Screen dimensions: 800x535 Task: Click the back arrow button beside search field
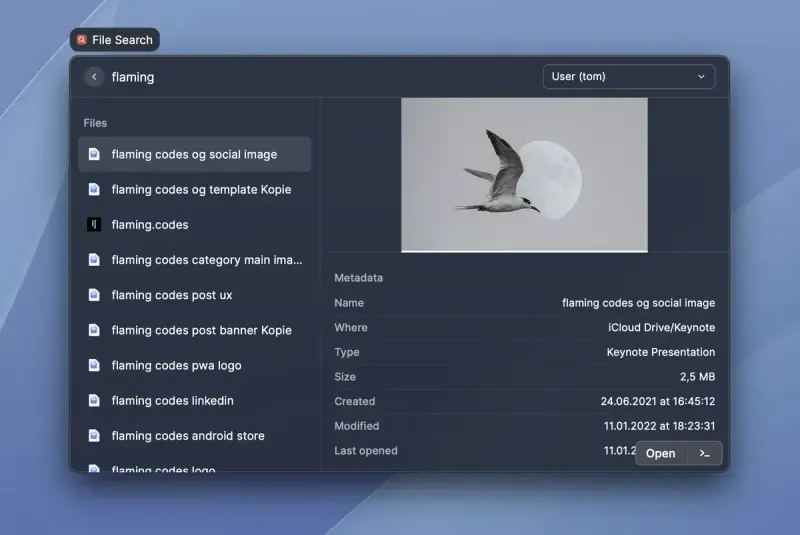[94, 77]
